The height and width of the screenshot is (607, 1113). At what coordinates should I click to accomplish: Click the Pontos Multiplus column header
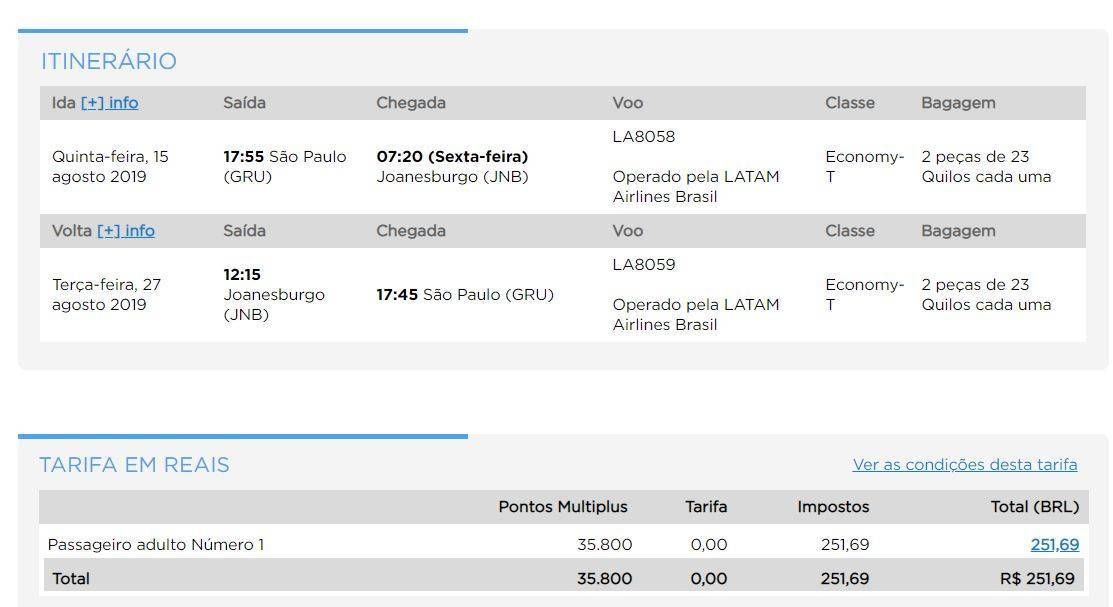coord(563,507)
